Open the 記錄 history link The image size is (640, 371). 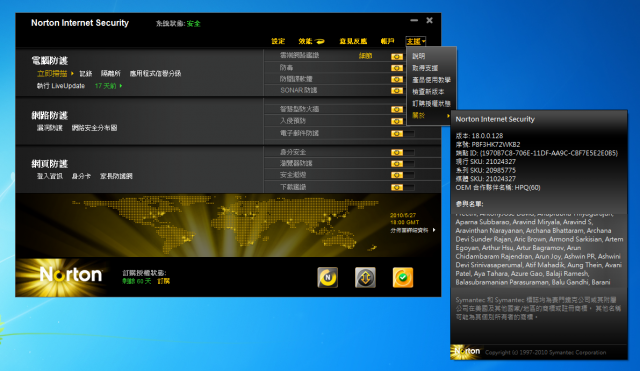pyautogui.click(x=86, y=73)
